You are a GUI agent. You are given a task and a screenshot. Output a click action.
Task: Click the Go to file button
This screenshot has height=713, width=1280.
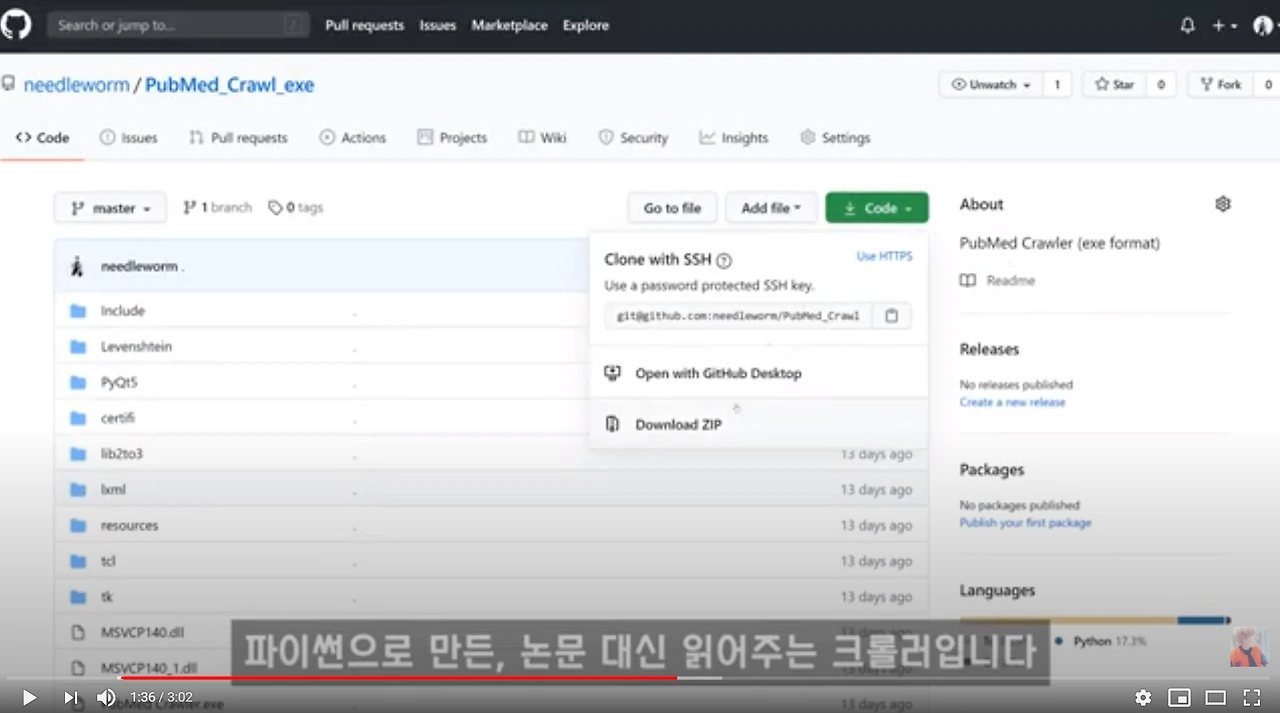tap(672, 208)
